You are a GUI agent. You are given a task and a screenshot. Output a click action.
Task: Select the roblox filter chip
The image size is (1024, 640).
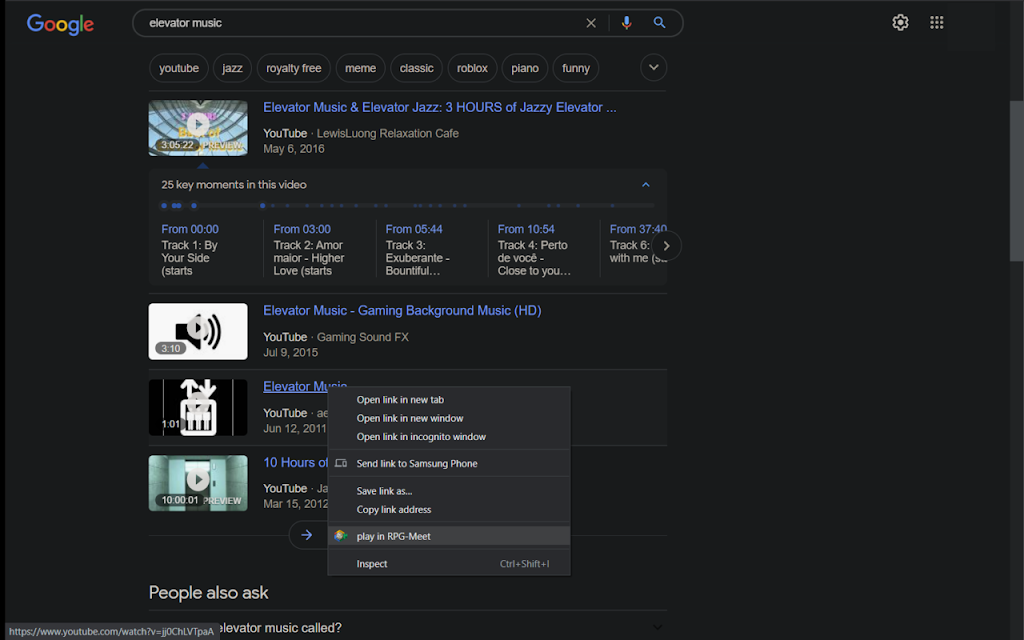pos(472,68)
